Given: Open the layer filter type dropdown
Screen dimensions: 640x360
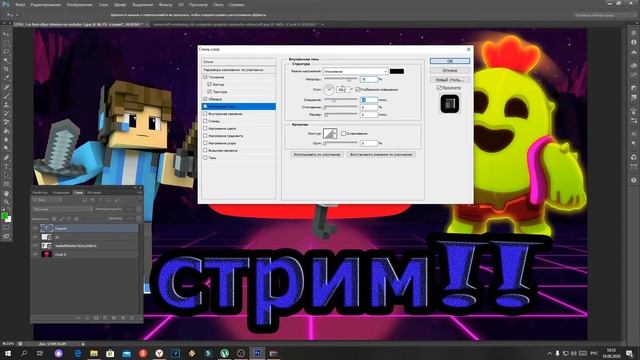Looking at the screenshot, I should tap(47, 200).
